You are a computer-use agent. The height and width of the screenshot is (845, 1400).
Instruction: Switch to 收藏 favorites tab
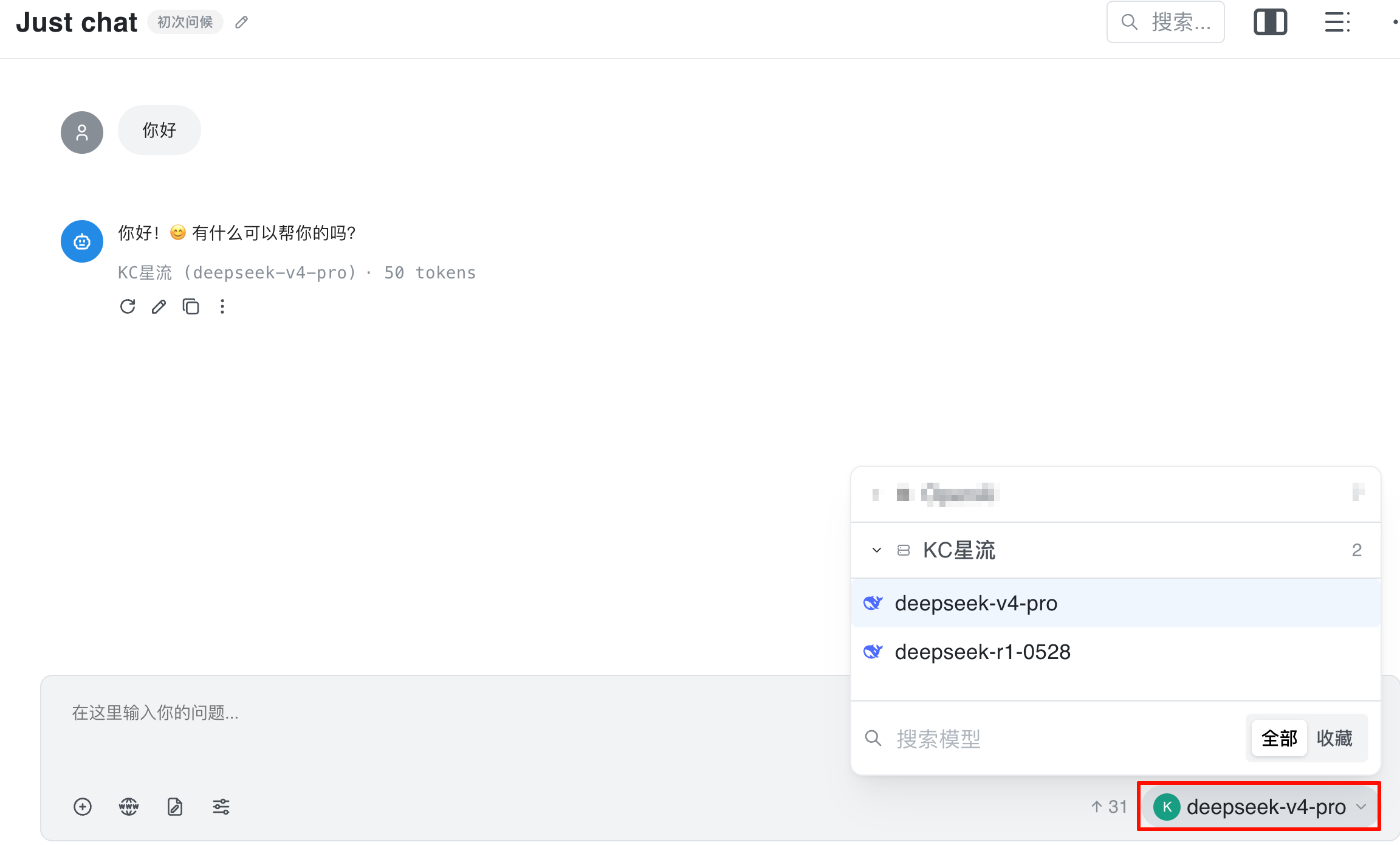1334,739
